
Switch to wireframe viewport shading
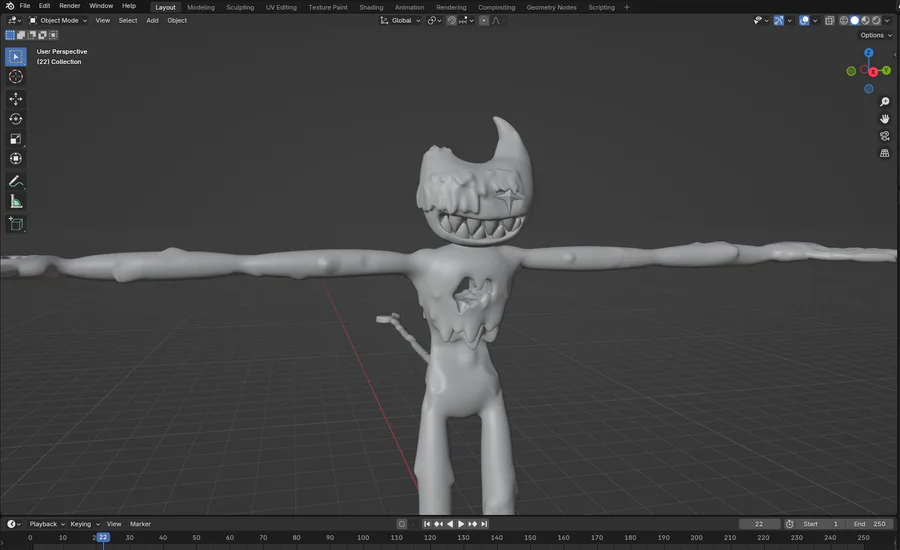coord(844,21)
